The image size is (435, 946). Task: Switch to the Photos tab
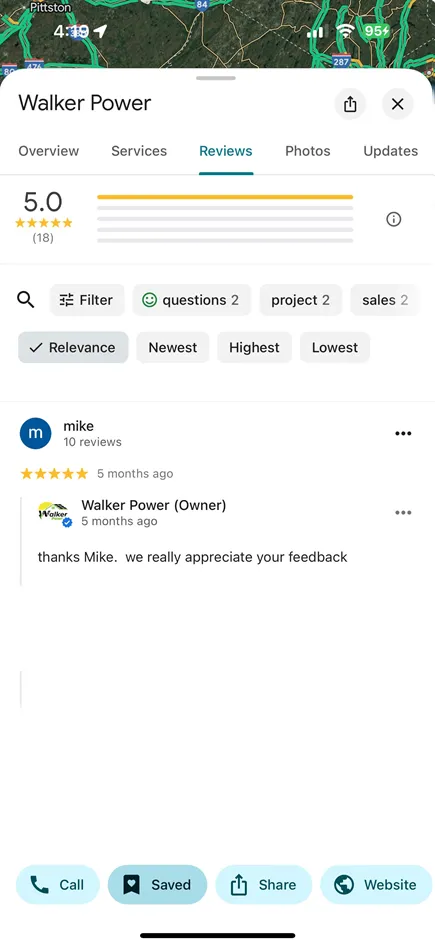click(308, 151)
